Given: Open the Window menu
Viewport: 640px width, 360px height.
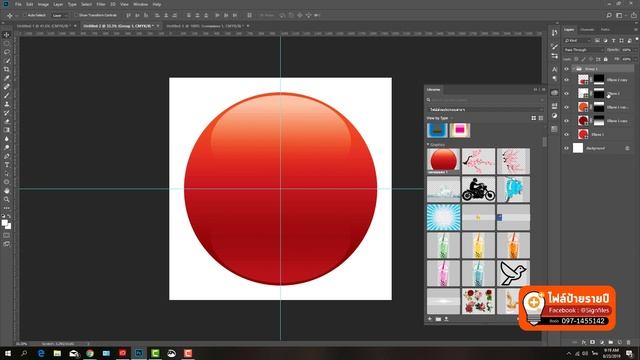Looking at the screenshot, I should tap(140, 4).
